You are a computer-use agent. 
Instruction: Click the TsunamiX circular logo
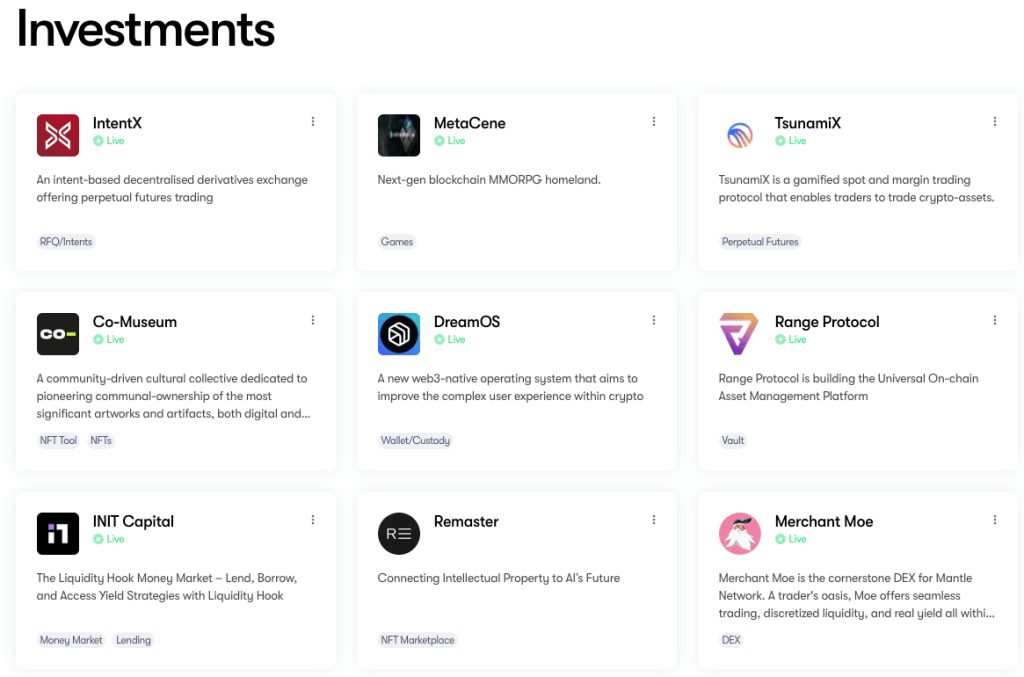(740, 135)
